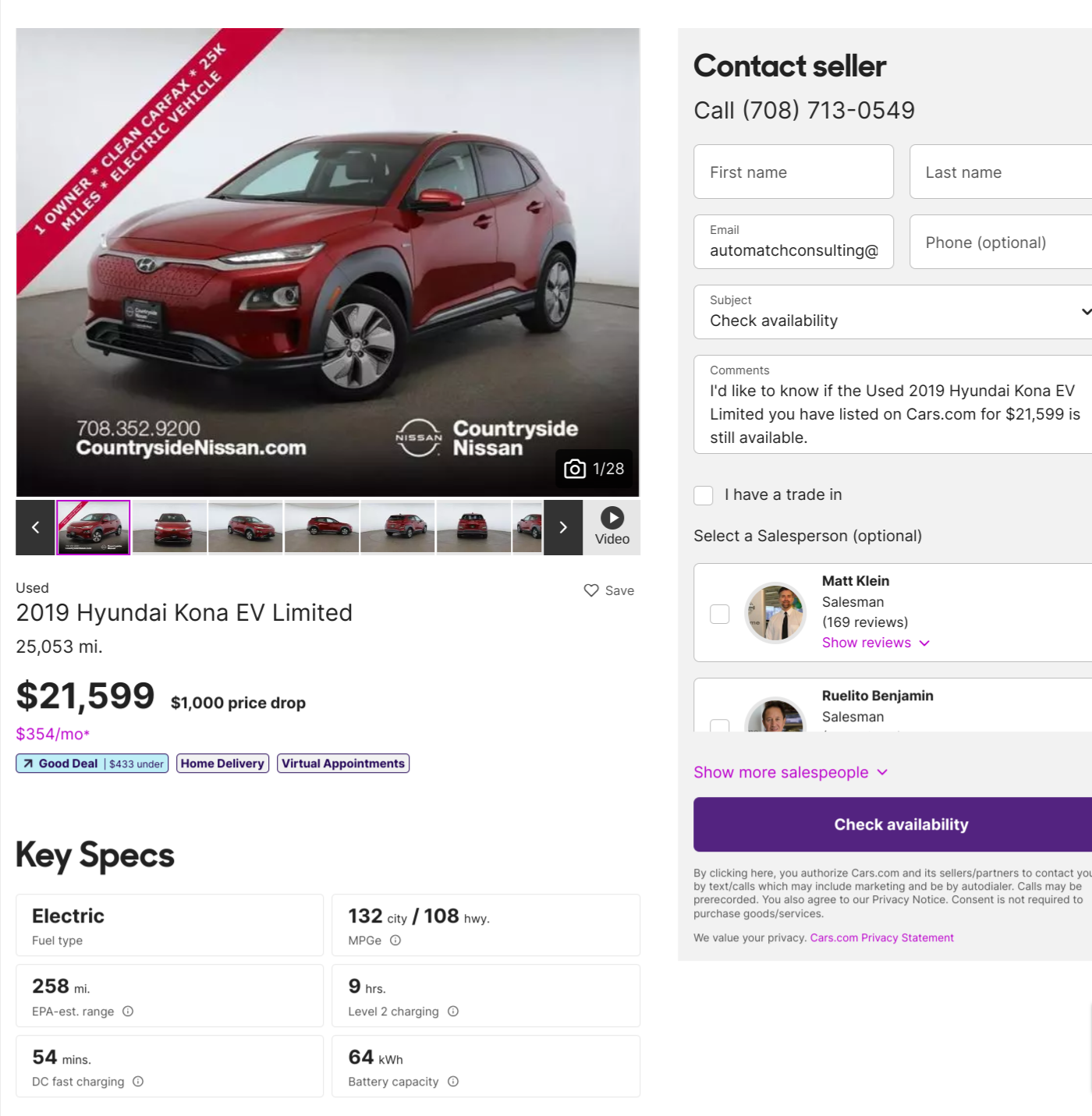Select second car photo thumbnail
The height and width of the screenshot is (1116, 1092).
pos(170,528)
